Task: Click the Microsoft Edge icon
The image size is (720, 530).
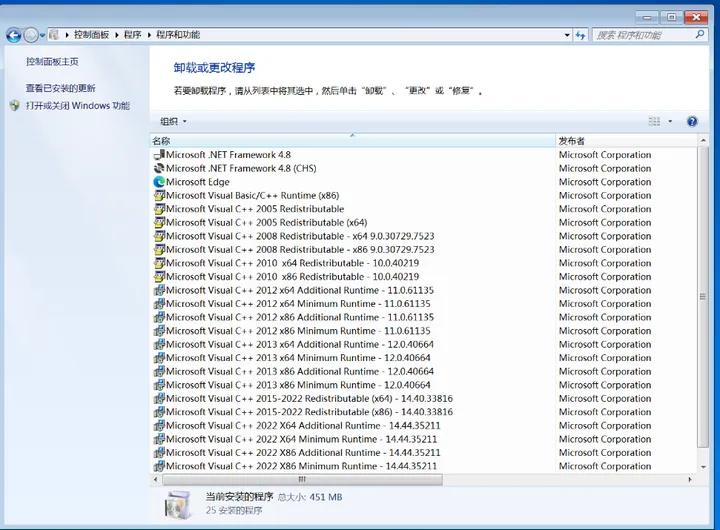Action: (159, 182)
